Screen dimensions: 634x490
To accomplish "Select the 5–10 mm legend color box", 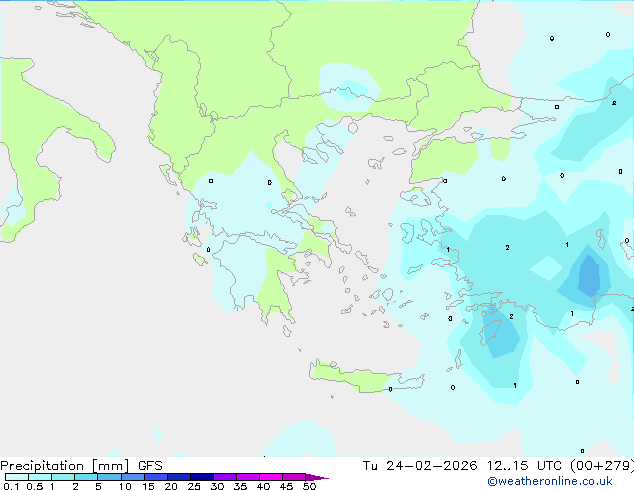I will click(x=109, y=477).
